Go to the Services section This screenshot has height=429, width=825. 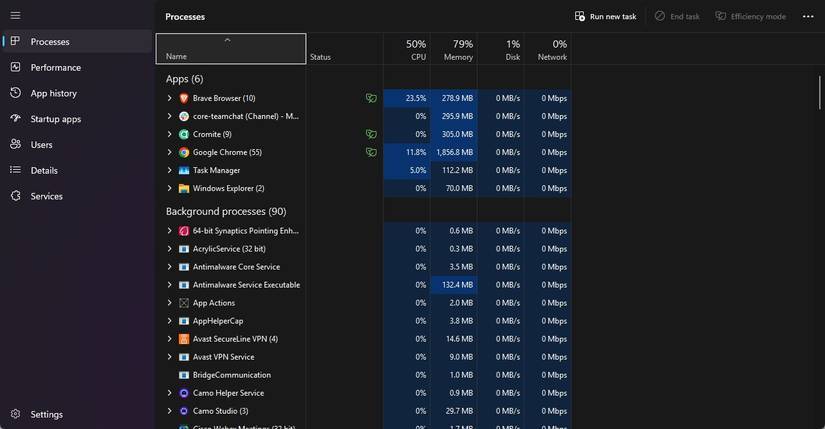[x=46, y=196]
